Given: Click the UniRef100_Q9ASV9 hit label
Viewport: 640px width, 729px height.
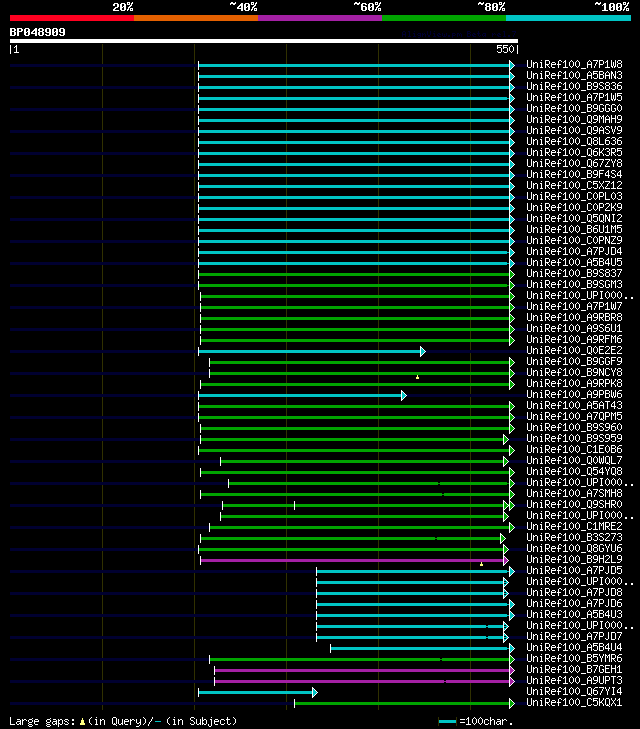Looking at the screenshot, I should pyautogui.click(x=574, y=130).
